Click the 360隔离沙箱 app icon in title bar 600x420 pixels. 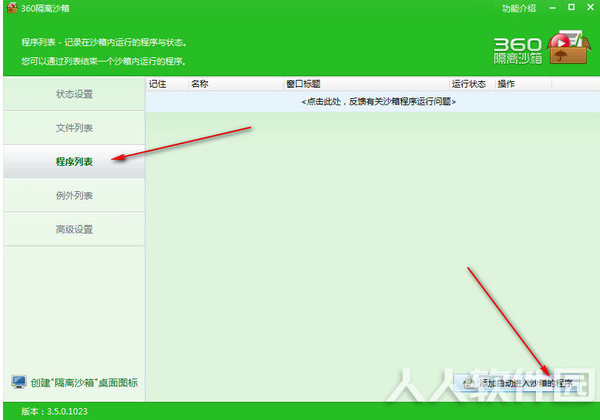(x=12, y=8)
